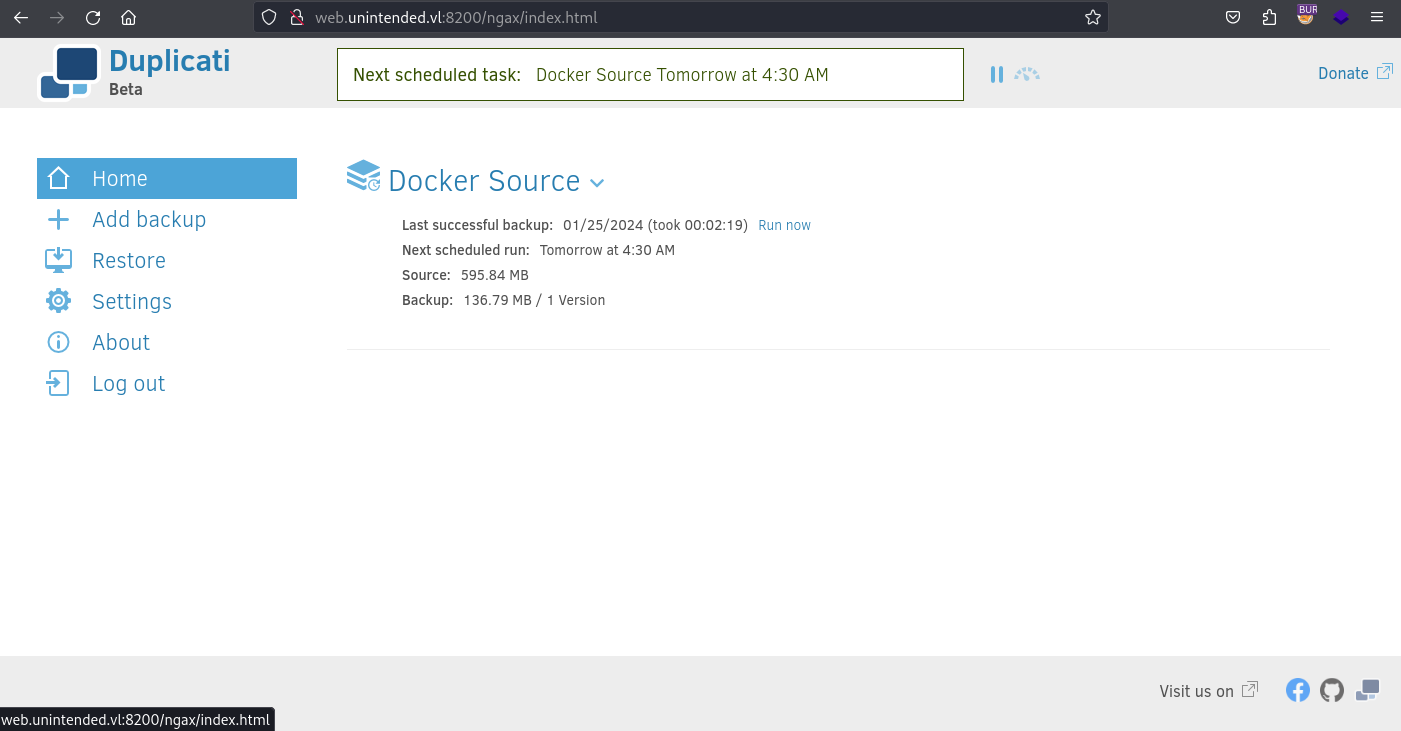Click the '136.79 MB / 1 Version' text

[534, 300]
